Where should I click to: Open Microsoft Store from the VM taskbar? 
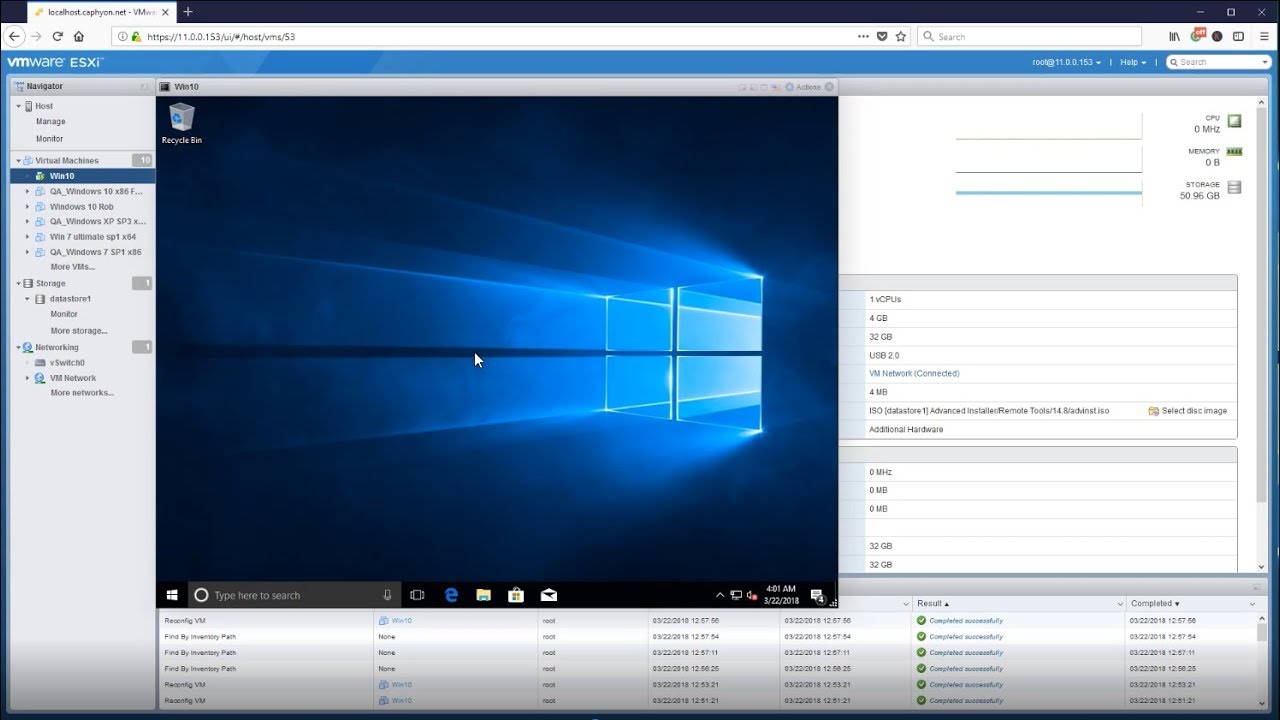click(516, 595)
